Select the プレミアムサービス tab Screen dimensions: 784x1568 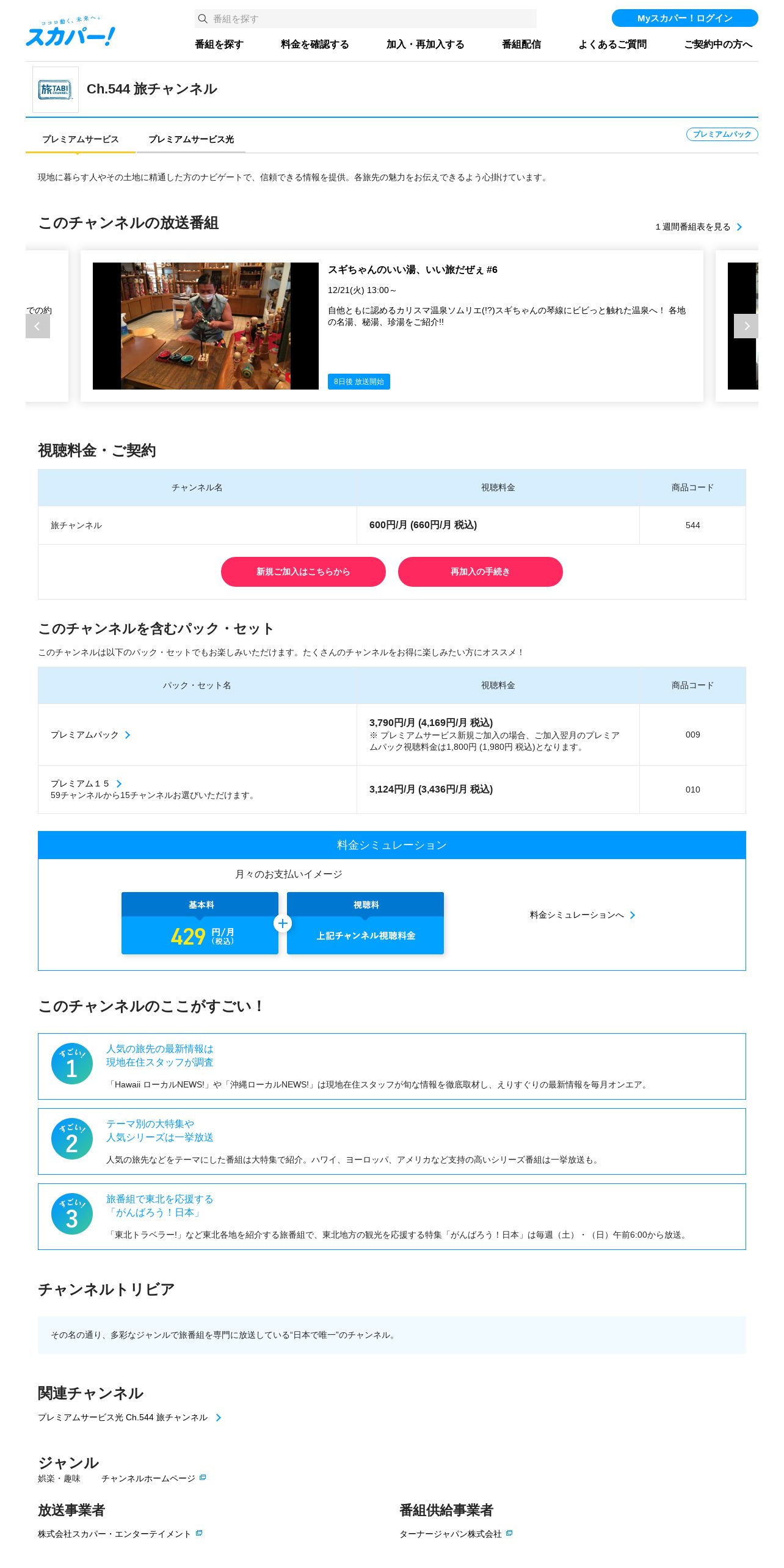[81, 140]
